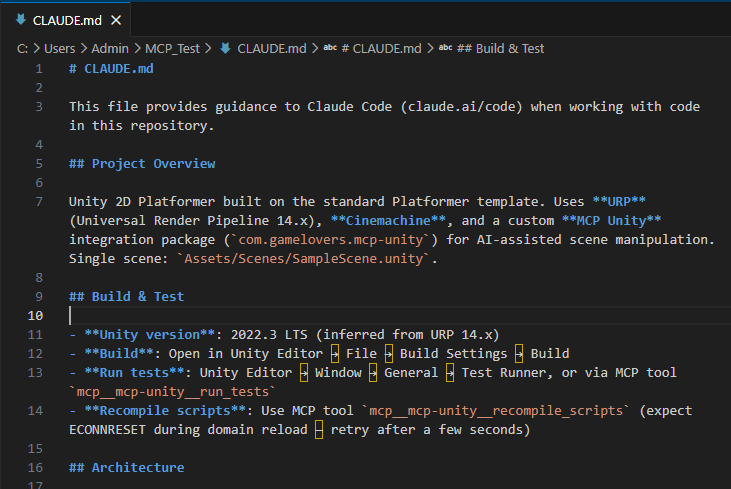Click the bold '**Cinemachine**' text
Screen dimensions: 731x489
[x=388, y=221]
